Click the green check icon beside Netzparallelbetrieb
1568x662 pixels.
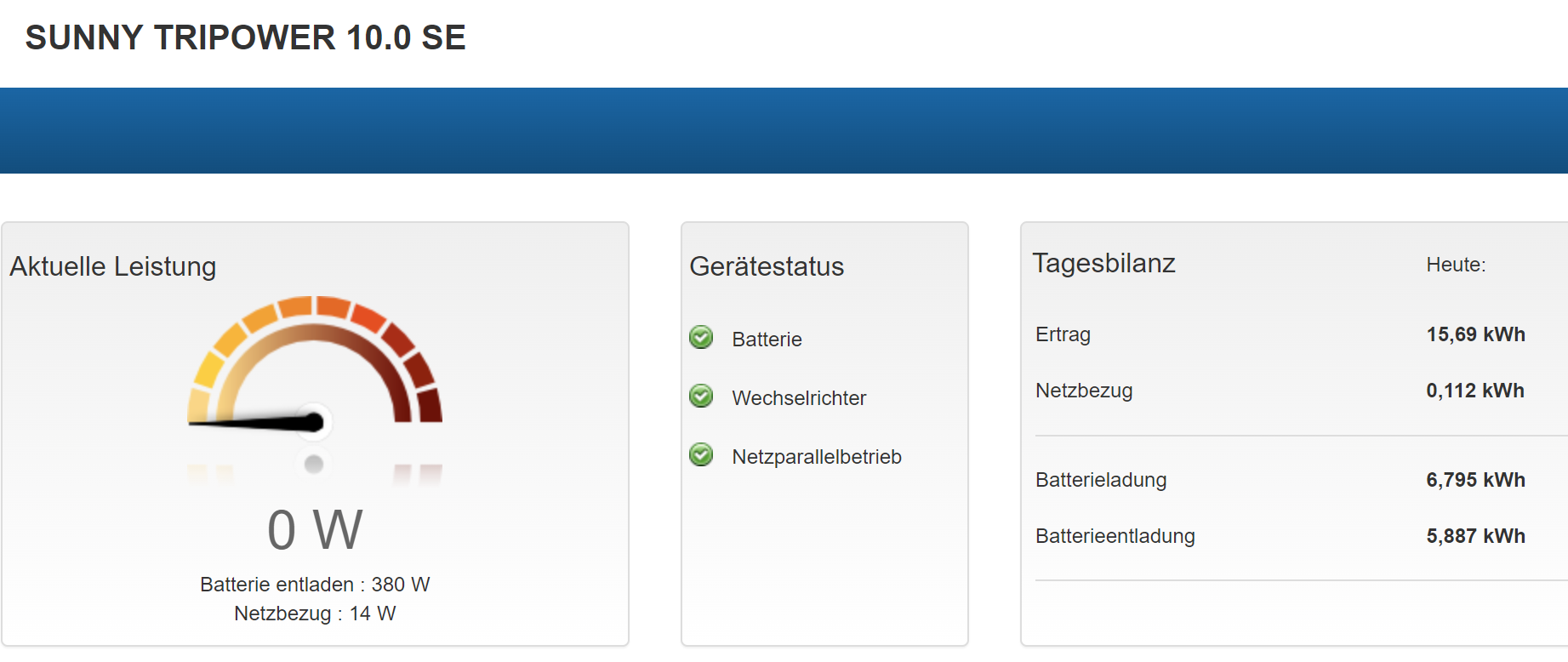tap(701, 455)
